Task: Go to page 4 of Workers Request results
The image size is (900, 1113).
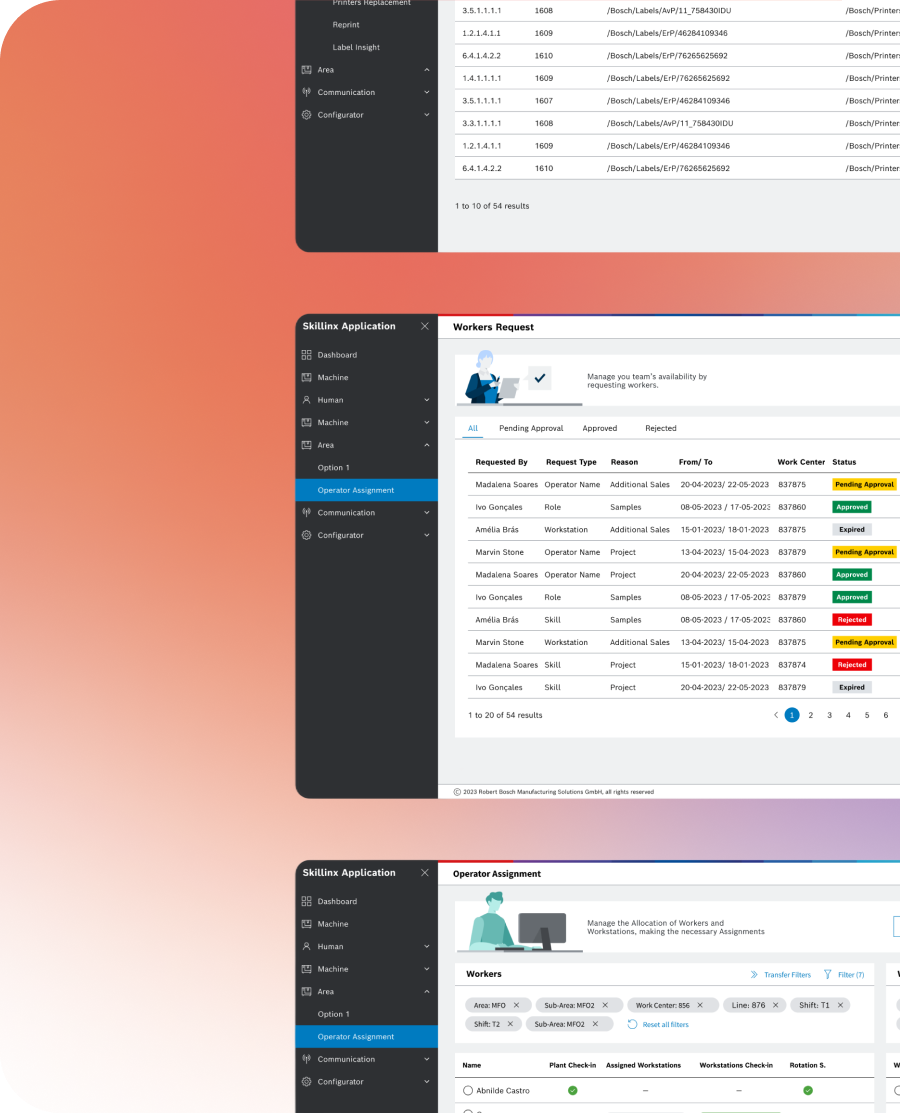Action: [848, 716]
